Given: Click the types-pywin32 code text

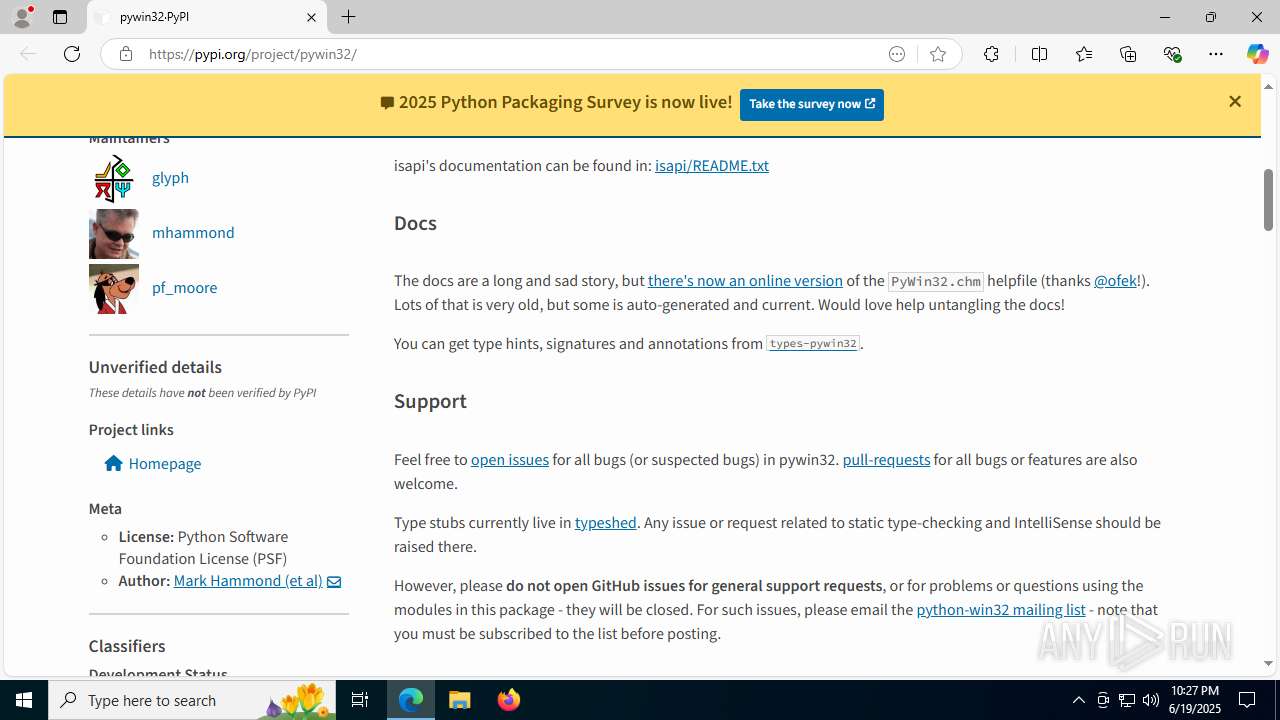Looking at the screenshot, I should tap(813, 344).
